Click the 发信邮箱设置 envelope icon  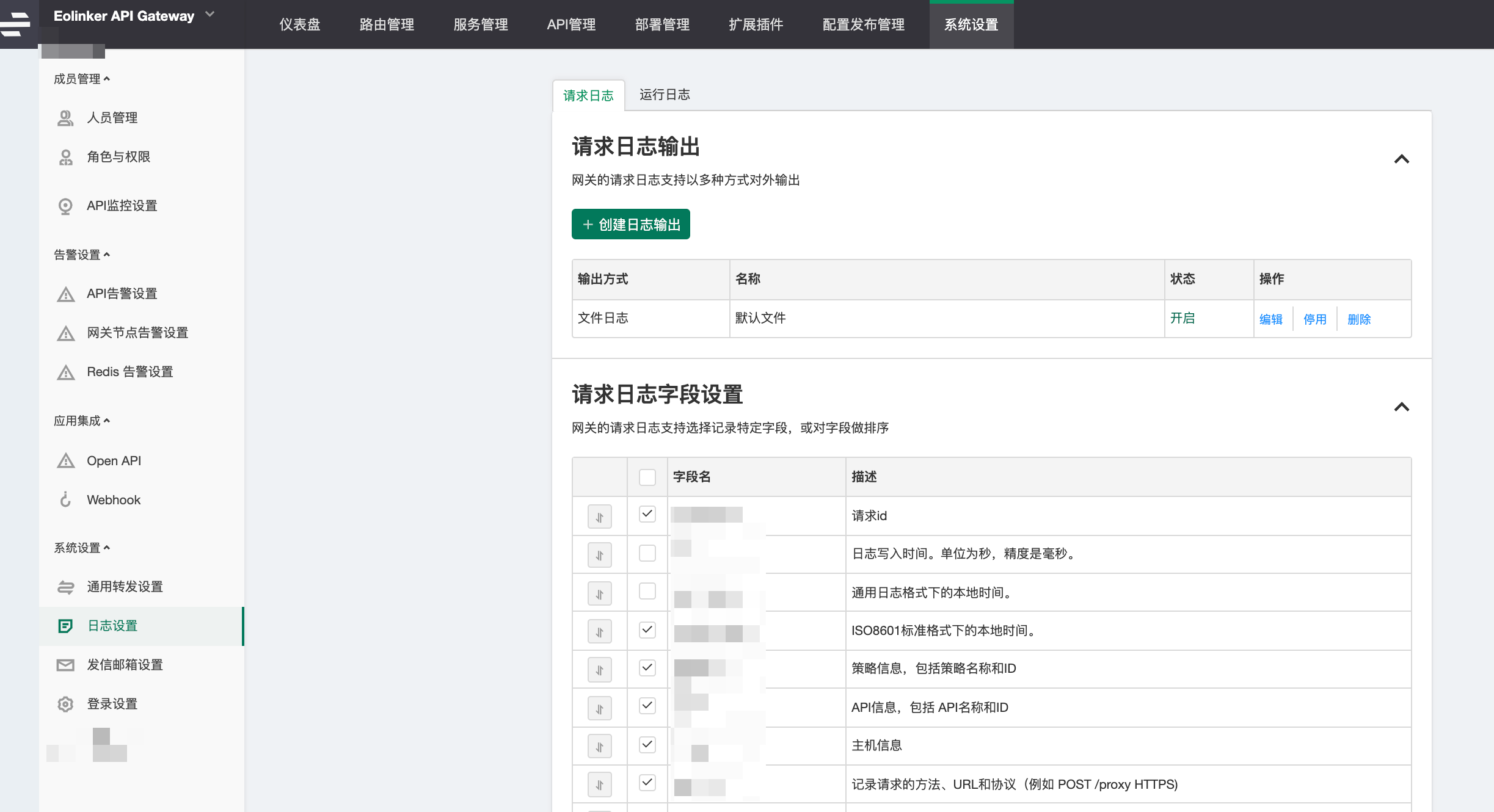65,665
